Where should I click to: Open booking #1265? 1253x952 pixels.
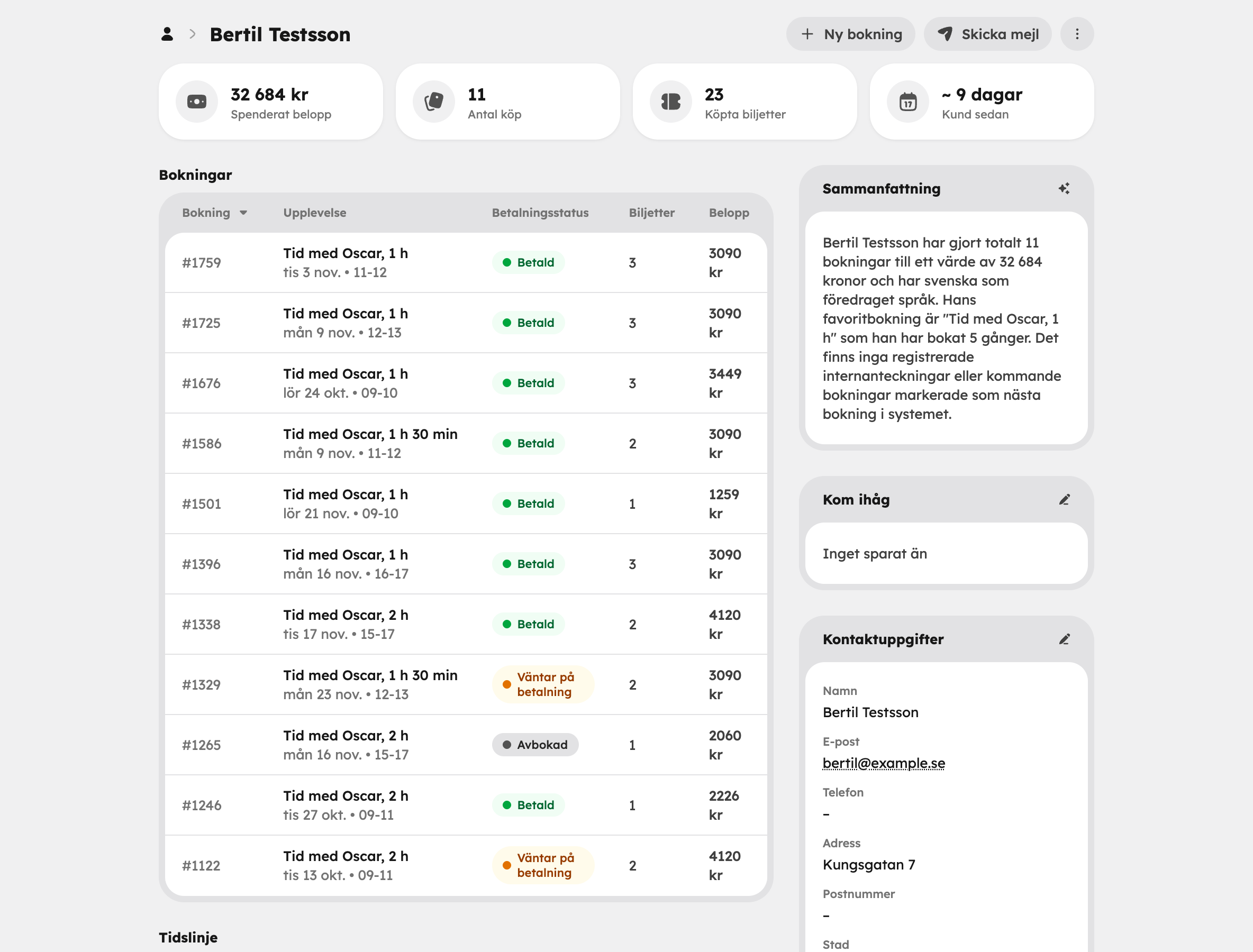pos(466,745)
